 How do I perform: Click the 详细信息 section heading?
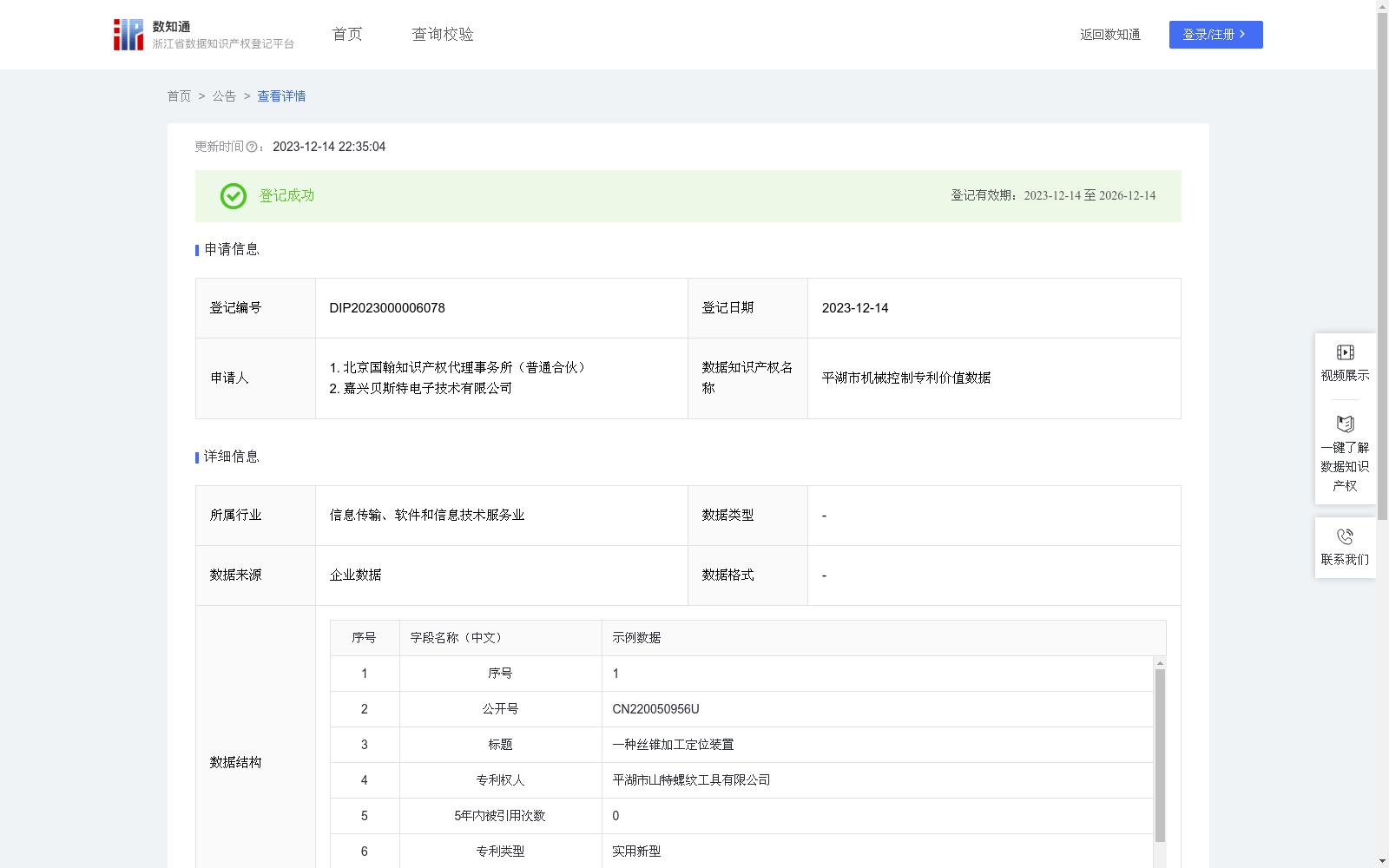(x=231, y=457)
